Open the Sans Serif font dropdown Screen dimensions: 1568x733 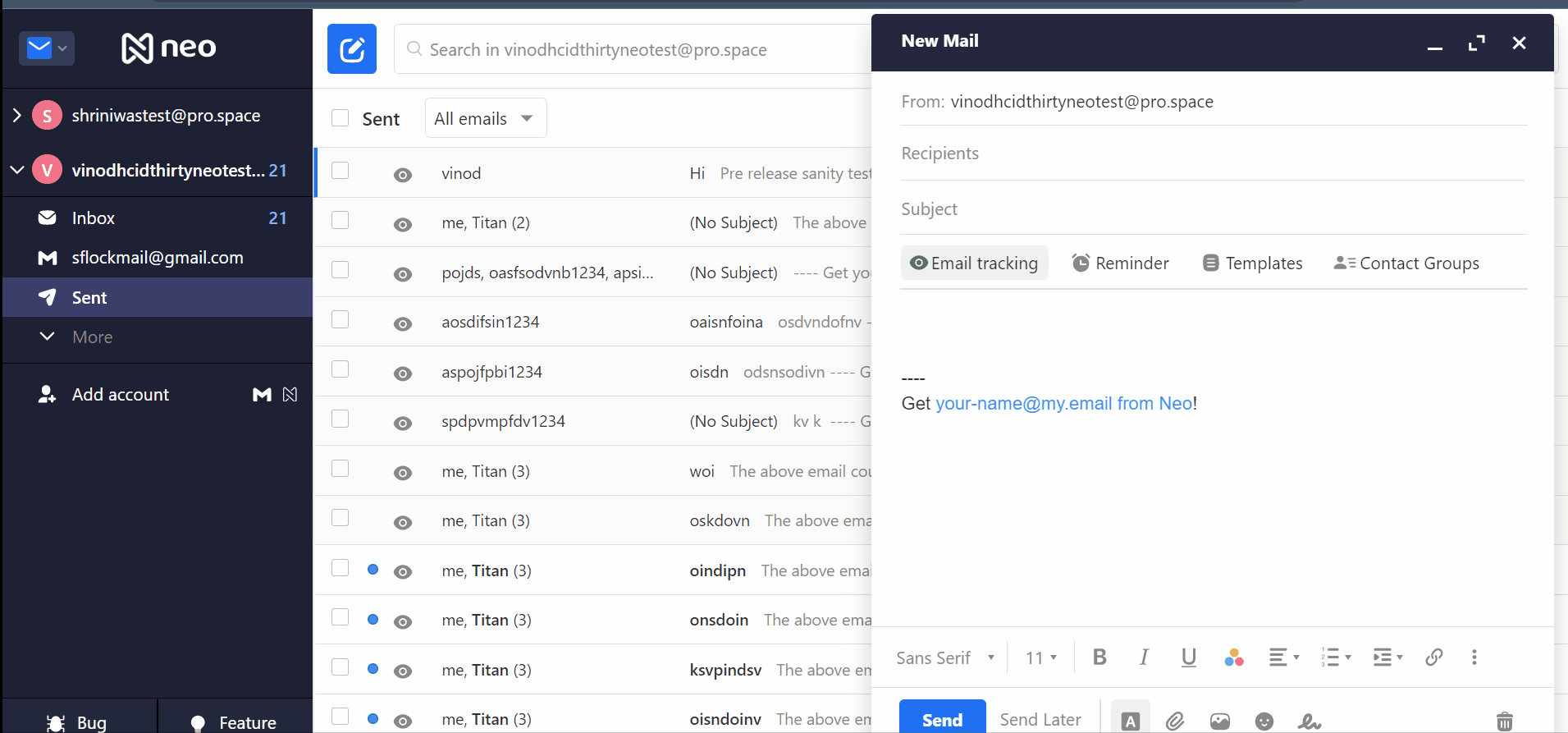[945, 657]
